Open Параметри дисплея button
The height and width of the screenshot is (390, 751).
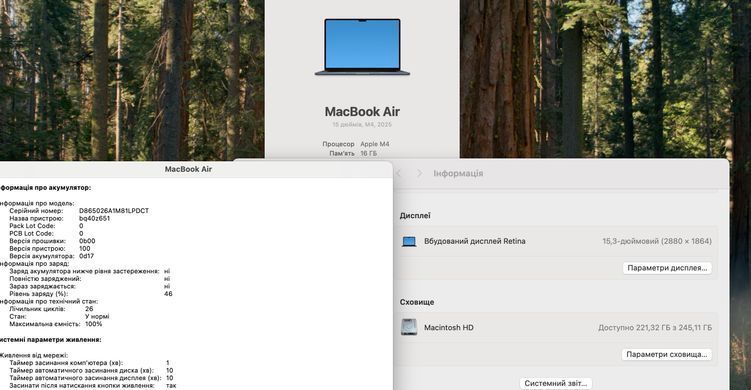click(667, 268)
